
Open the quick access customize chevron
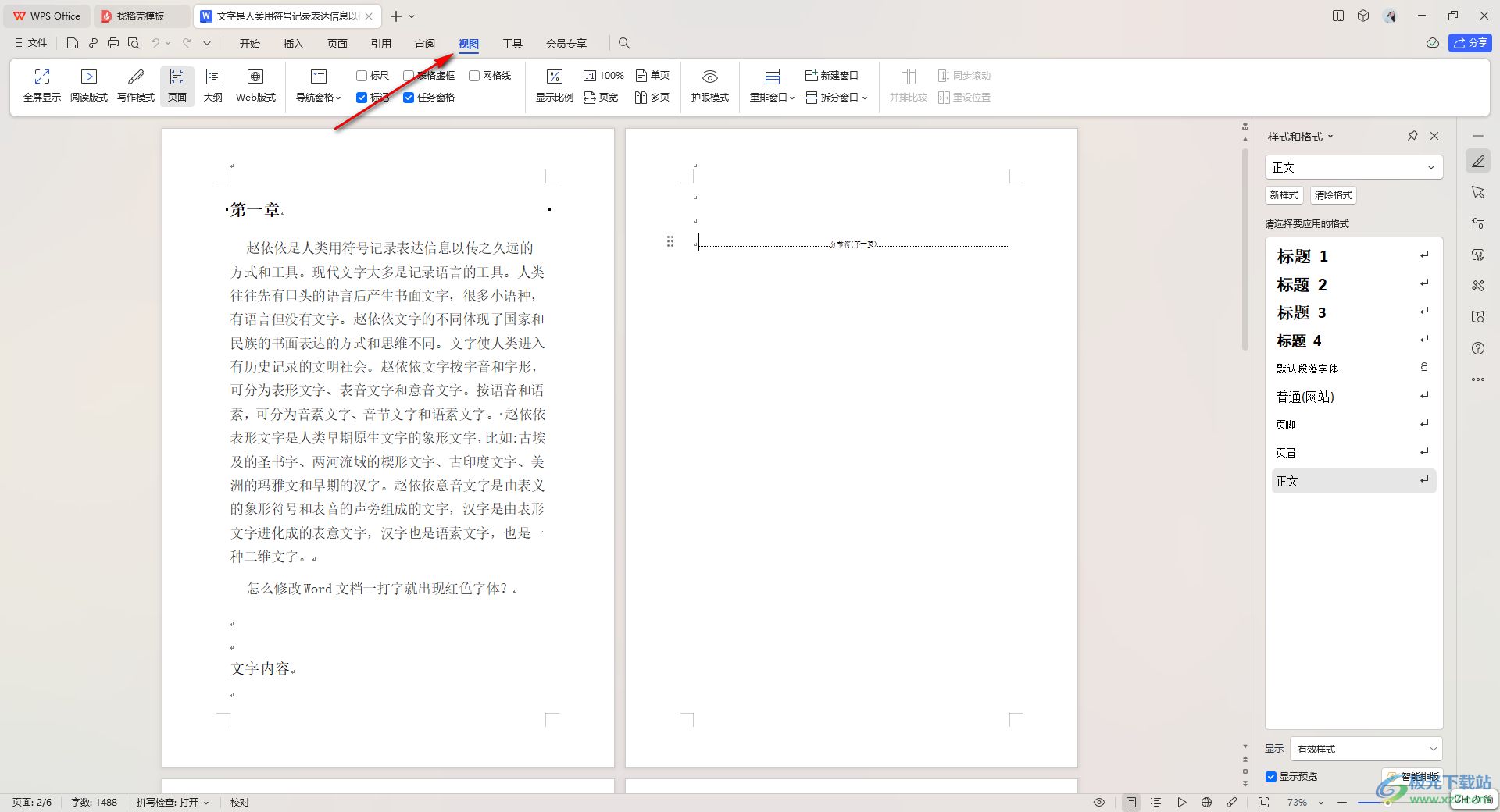click(207, 43)
